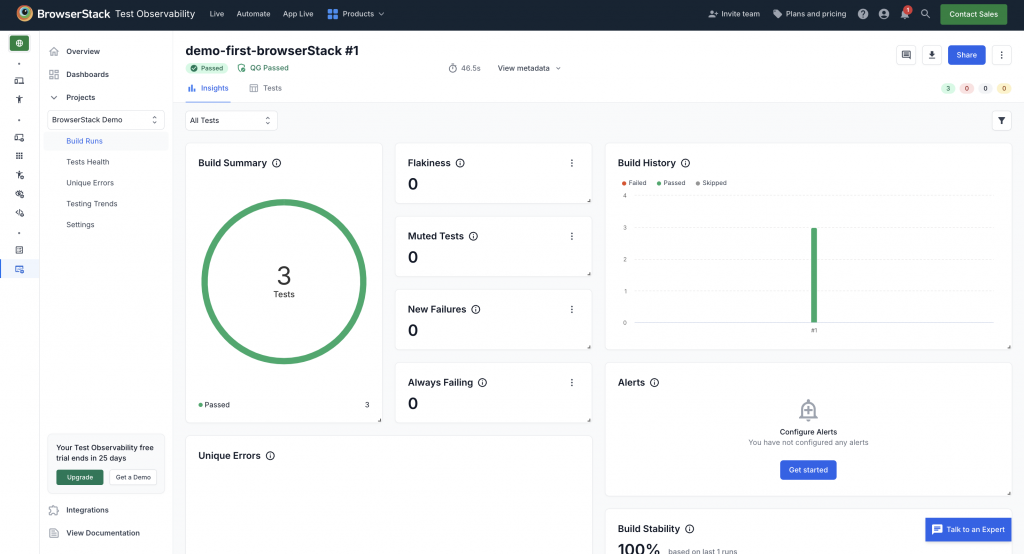This screenshot has height=554, width=1024.
Task: Click the search magnifier icon
Action: pyautogui.click(x=925, y=14)
